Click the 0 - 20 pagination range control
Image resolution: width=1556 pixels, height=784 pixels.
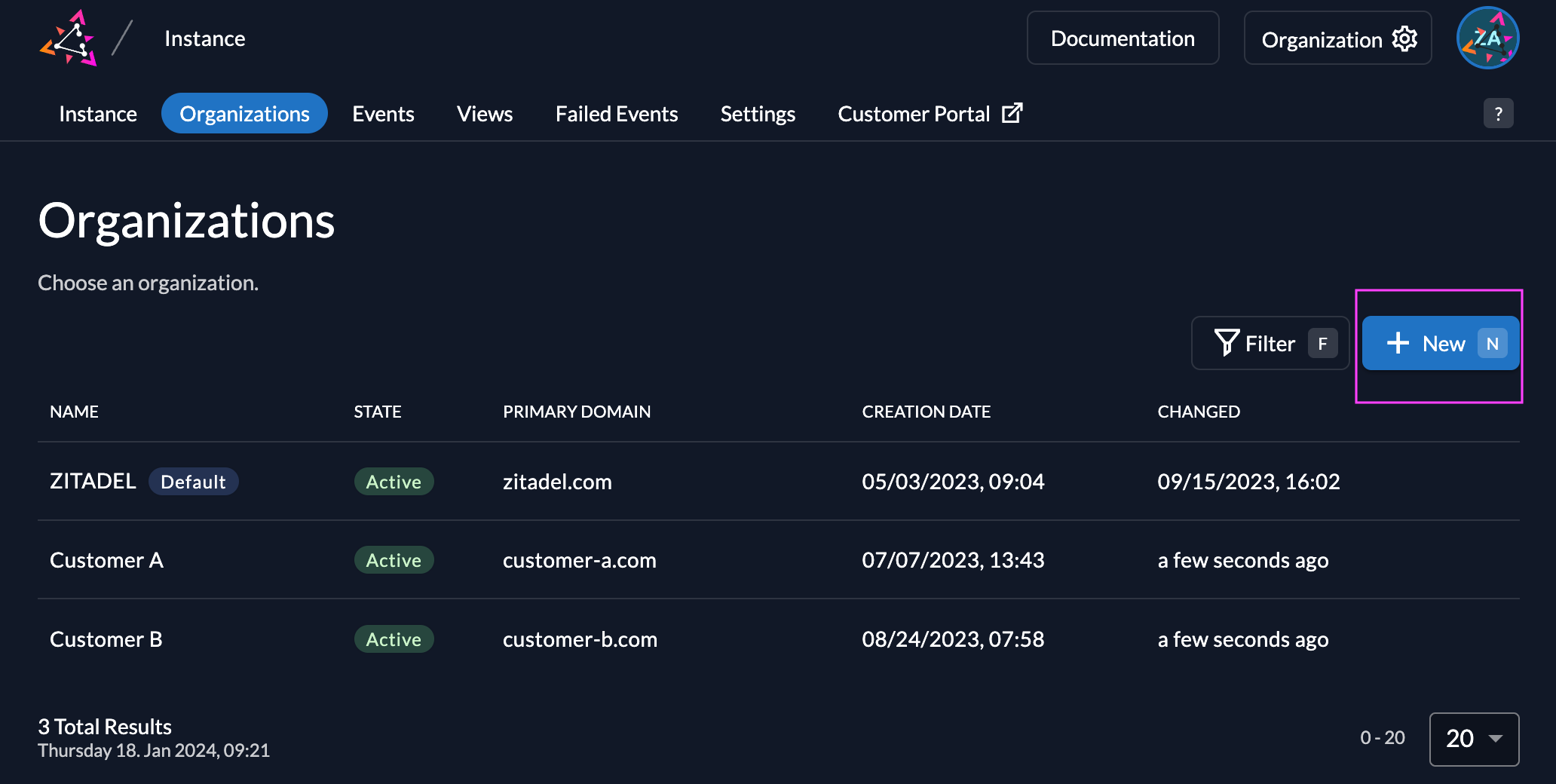pyautogui.click(x=1383, y=739)
